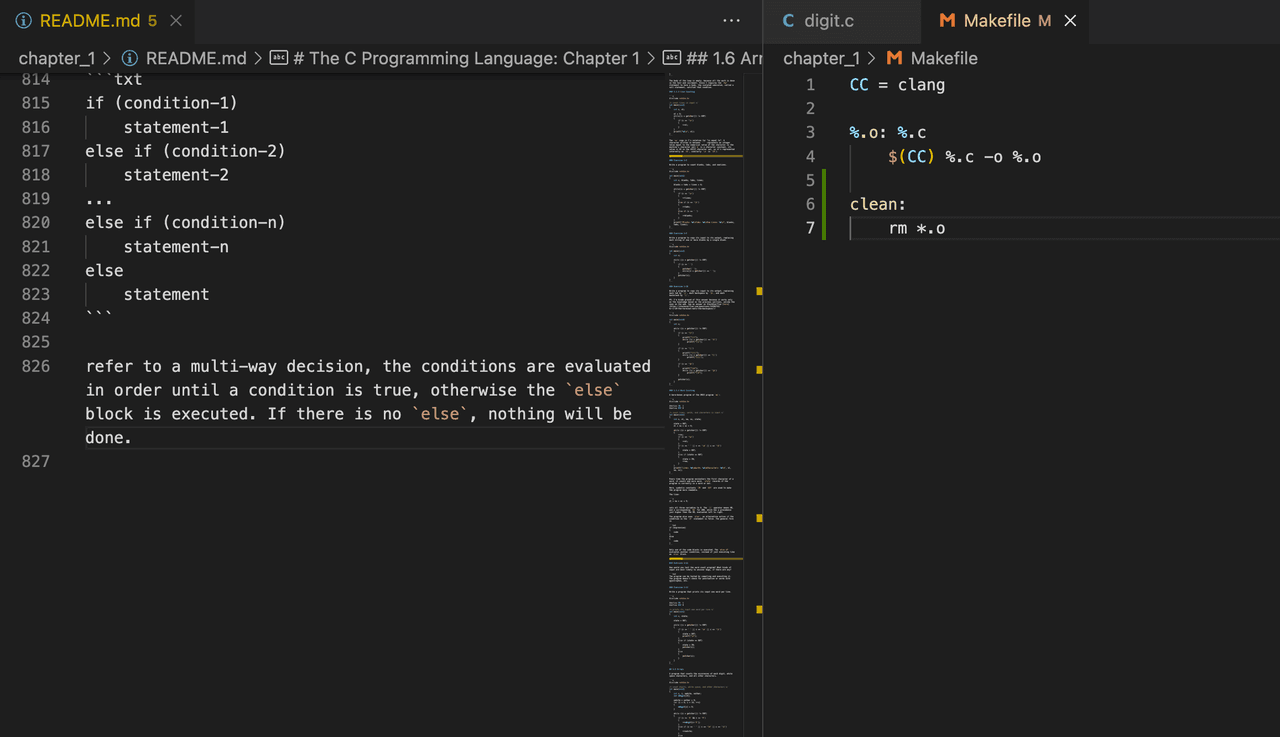This screenshot has height=737, width=1280.
Task: Click the C file icon on the digit.c tab
Action: click(788, 20)
